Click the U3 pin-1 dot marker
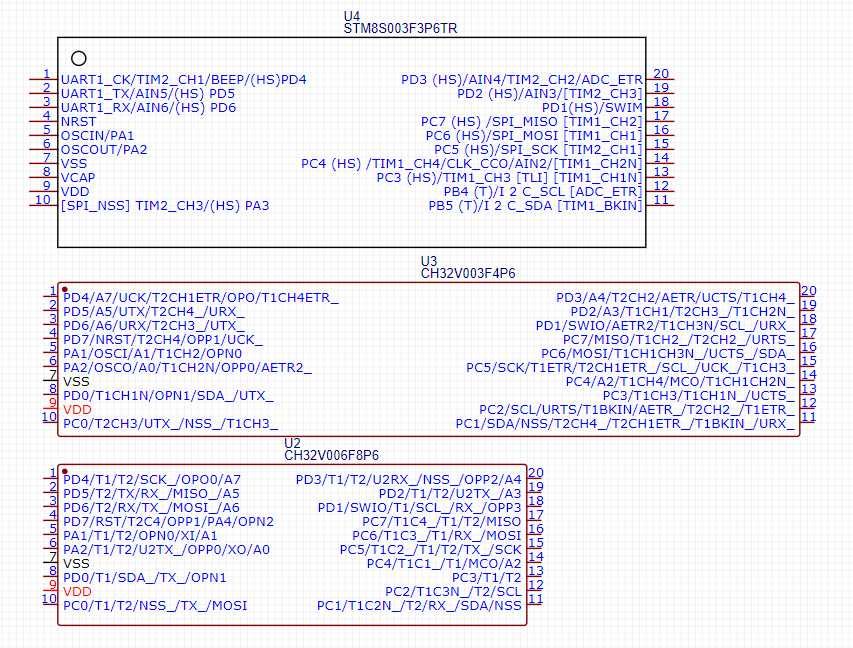853x648 pixels. pyautogui.click(x=65, y=289)
